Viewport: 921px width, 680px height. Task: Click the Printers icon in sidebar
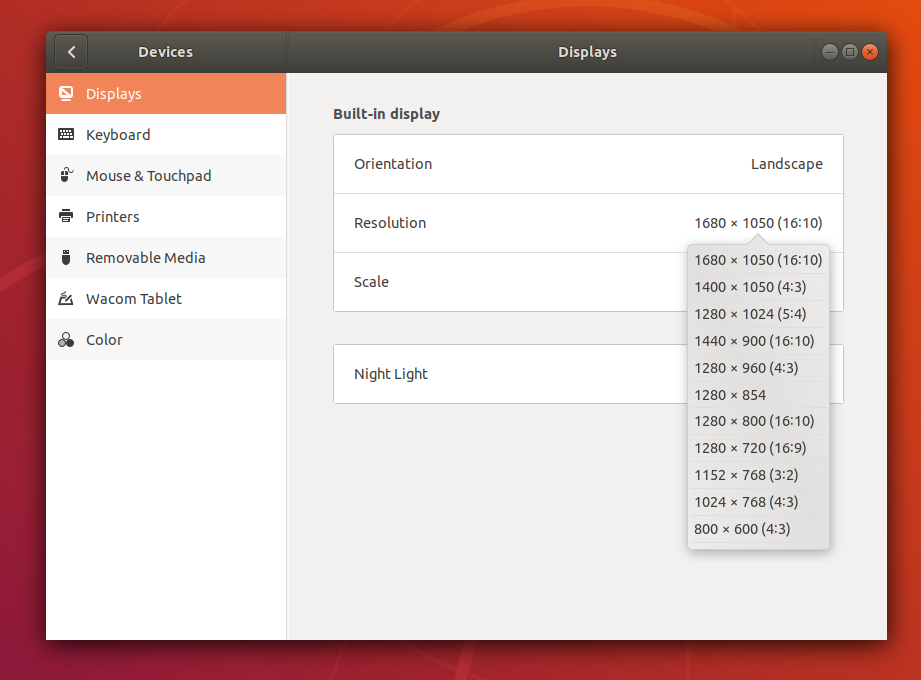click(66, 216)
